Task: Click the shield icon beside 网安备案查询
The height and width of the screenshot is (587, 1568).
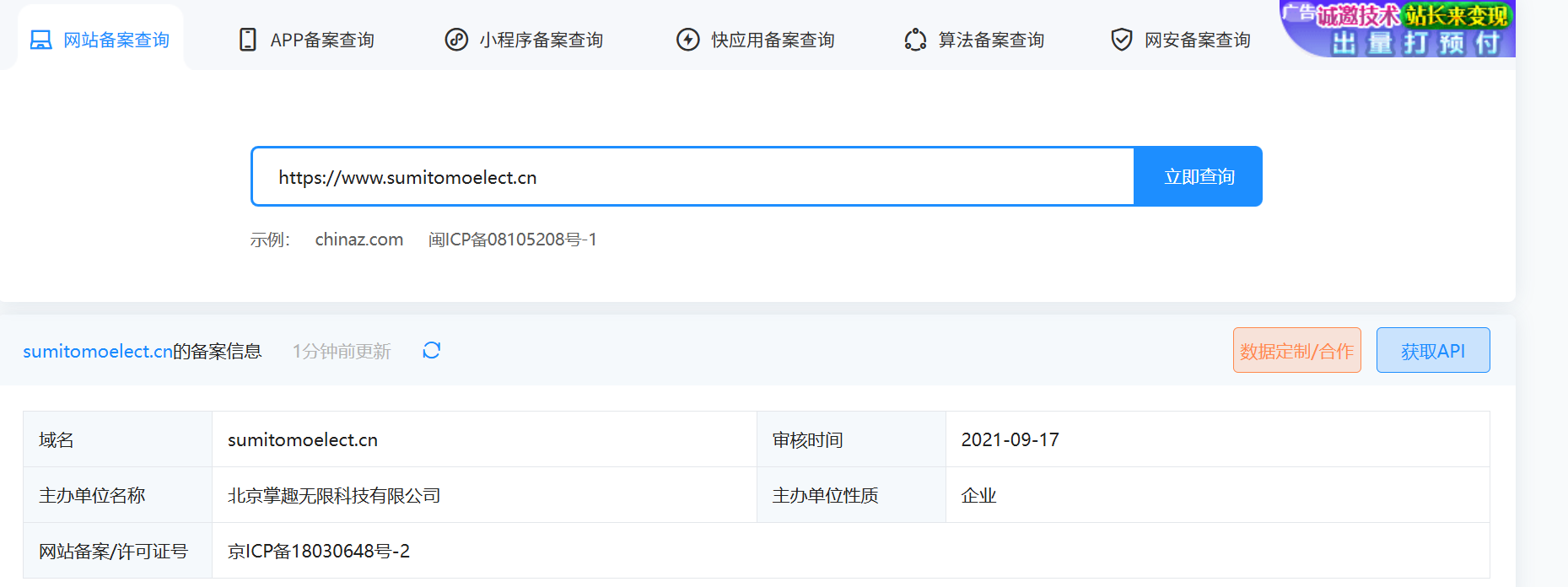Action: [x=1122, y=40]
